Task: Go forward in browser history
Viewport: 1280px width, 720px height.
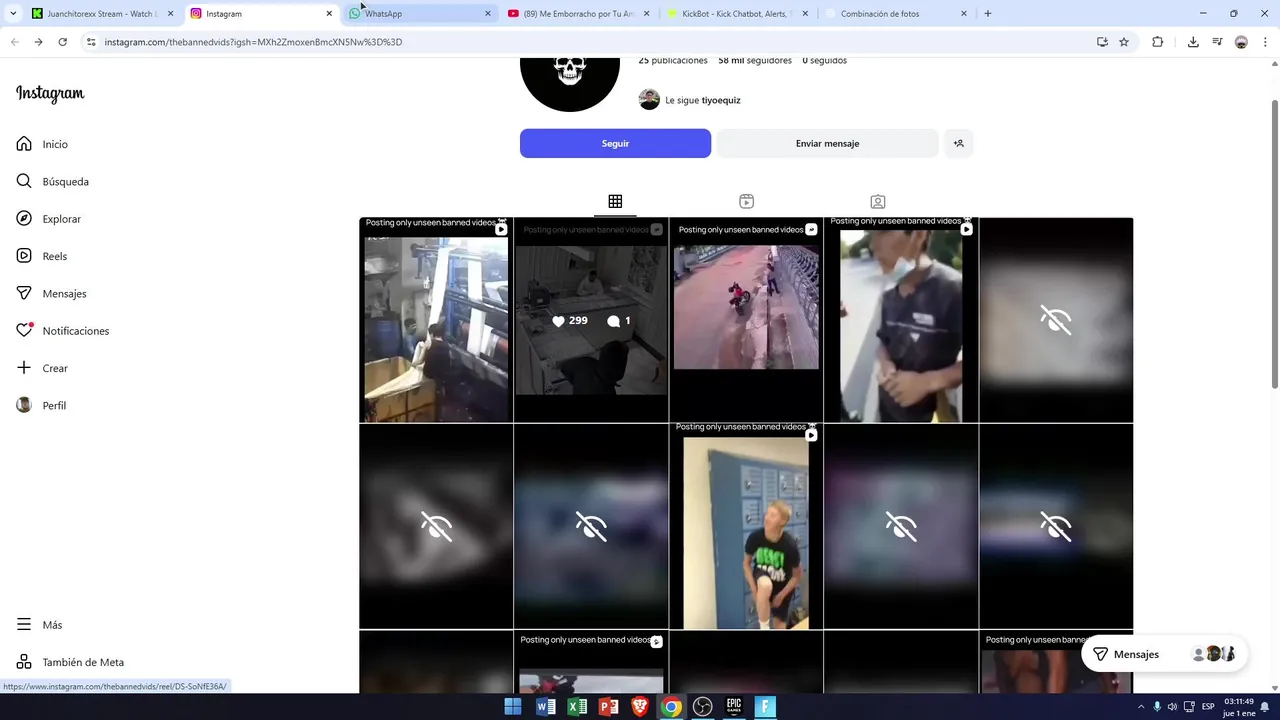Action: click(x=38, y=42)
